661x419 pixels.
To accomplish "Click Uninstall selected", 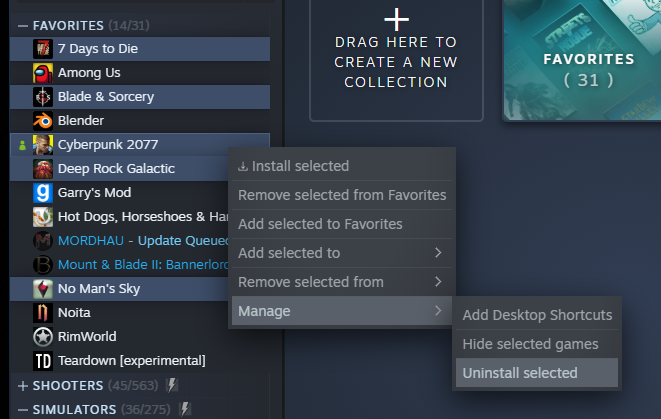I will coord(537,373).
